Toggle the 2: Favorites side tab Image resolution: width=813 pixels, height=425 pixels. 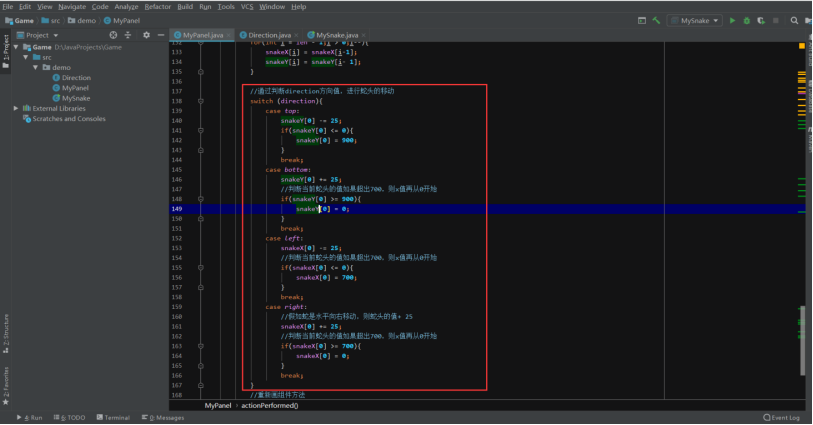pyautogui.click(x=6, y=386)
